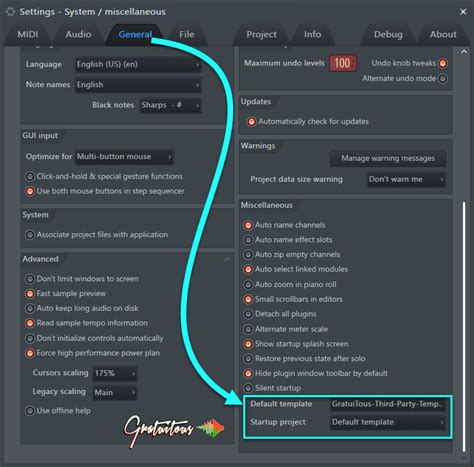Open the Cursors scaling 175% dropdown

tap(115, 373)
